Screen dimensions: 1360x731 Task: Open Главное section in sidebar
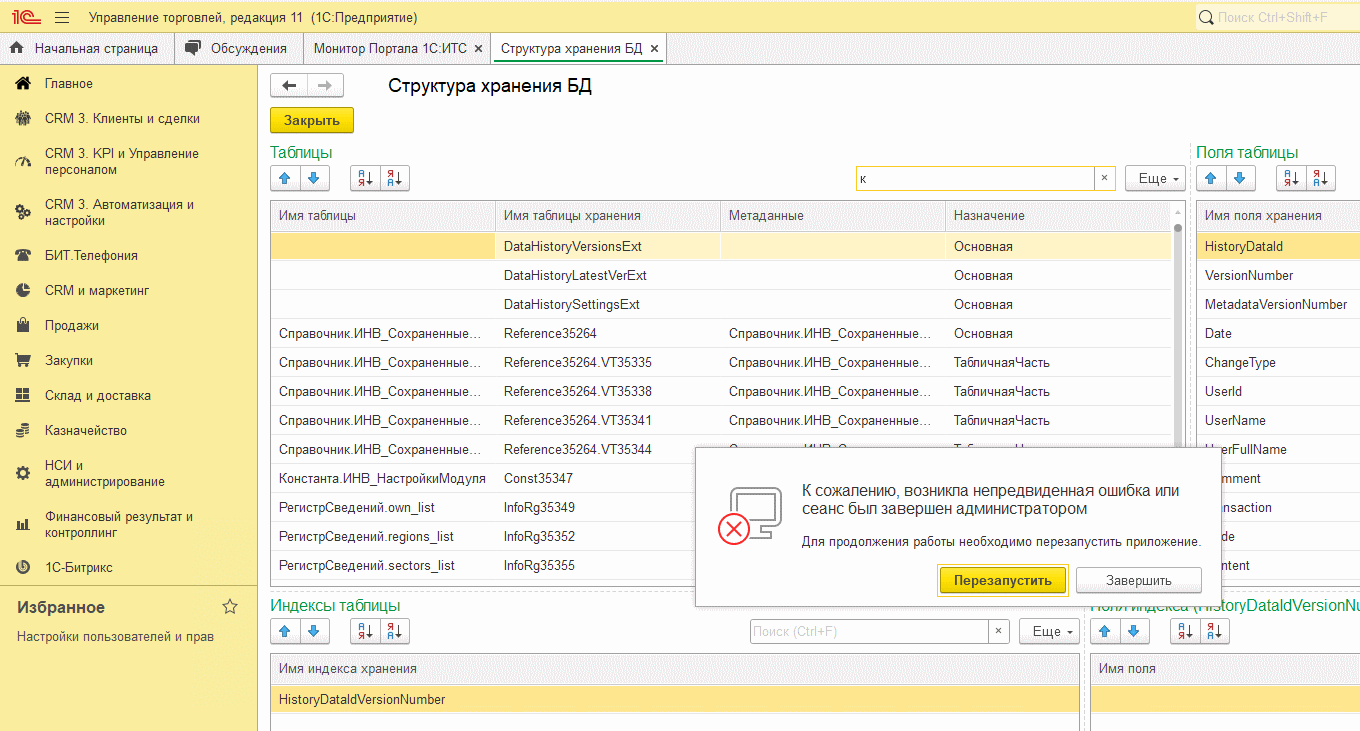point(69,84)
